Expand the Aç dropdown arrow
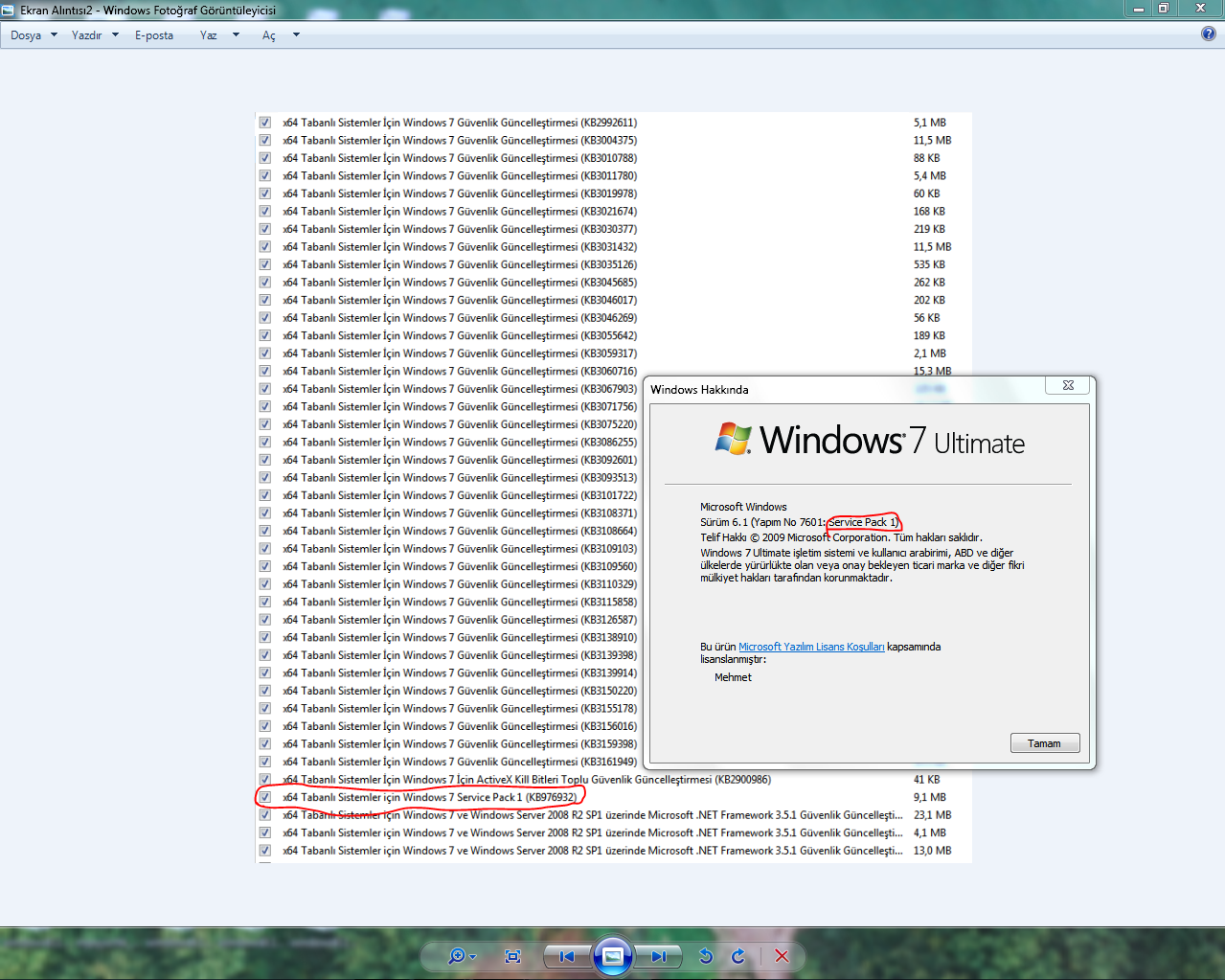The image size is (1225, 980). pos(296,34)
